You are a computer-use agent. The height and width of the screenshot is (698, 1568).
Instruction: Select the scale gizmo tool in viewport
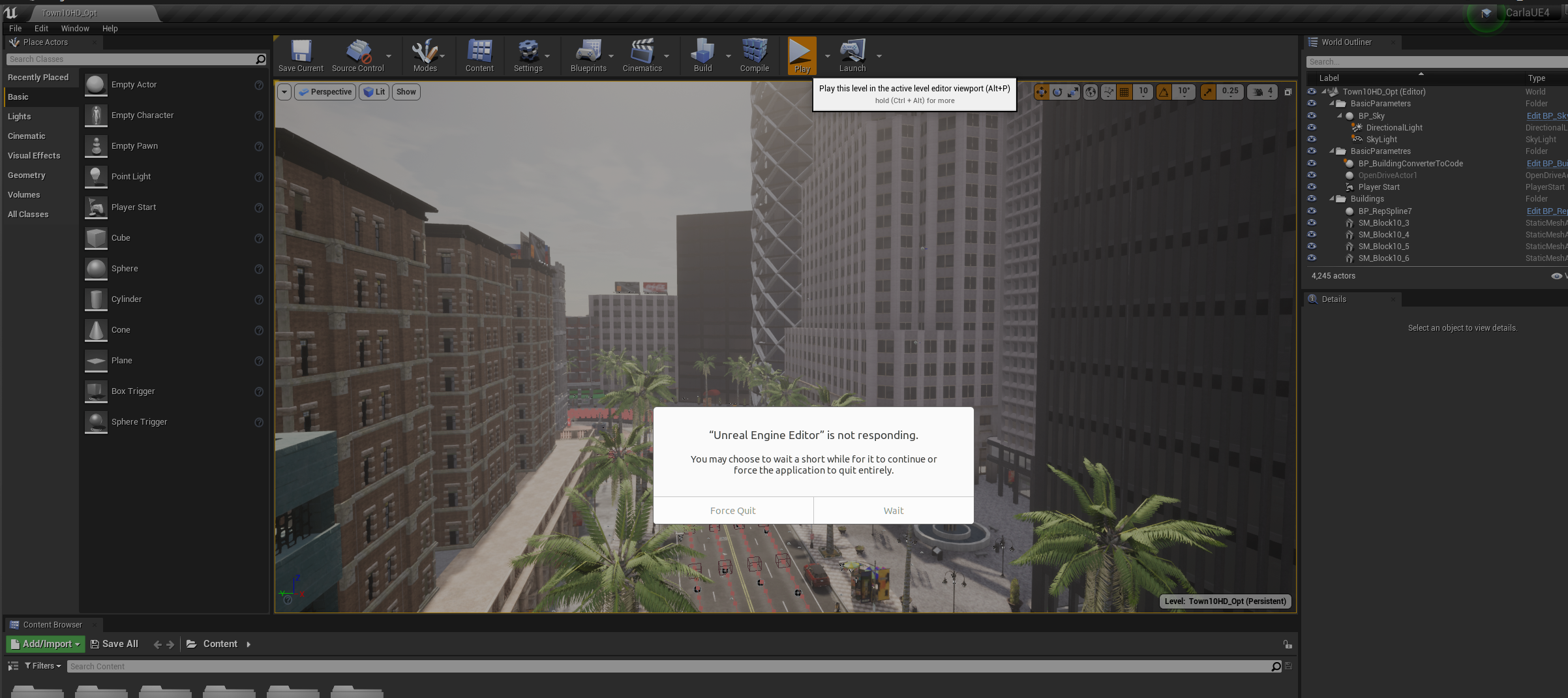tap(1073, 92)
